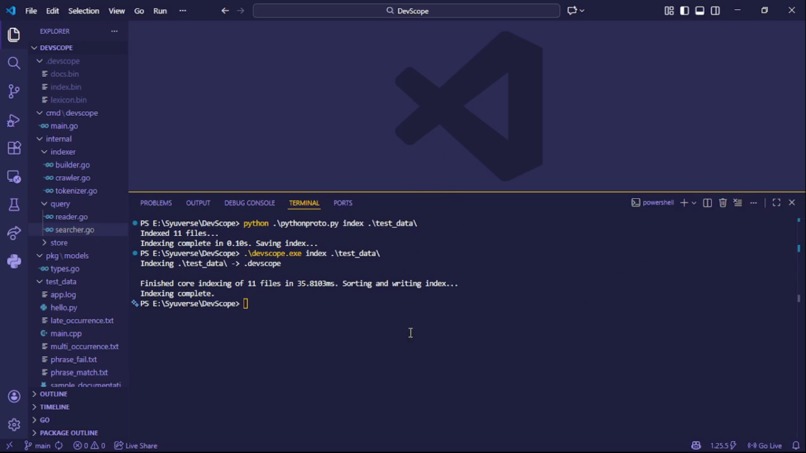The height and width of the screenshot is (453, 806).
Task: Toggle secondary side bar visibility
Action: 715,11
